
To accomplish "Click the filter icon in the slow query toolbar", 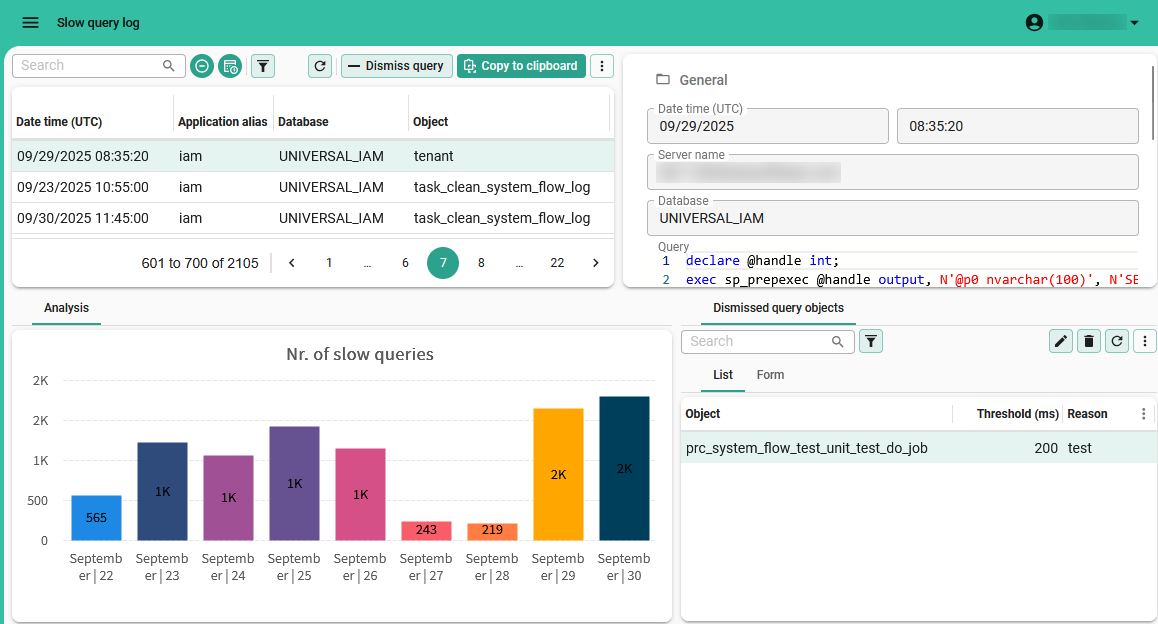I will (263, 66).
